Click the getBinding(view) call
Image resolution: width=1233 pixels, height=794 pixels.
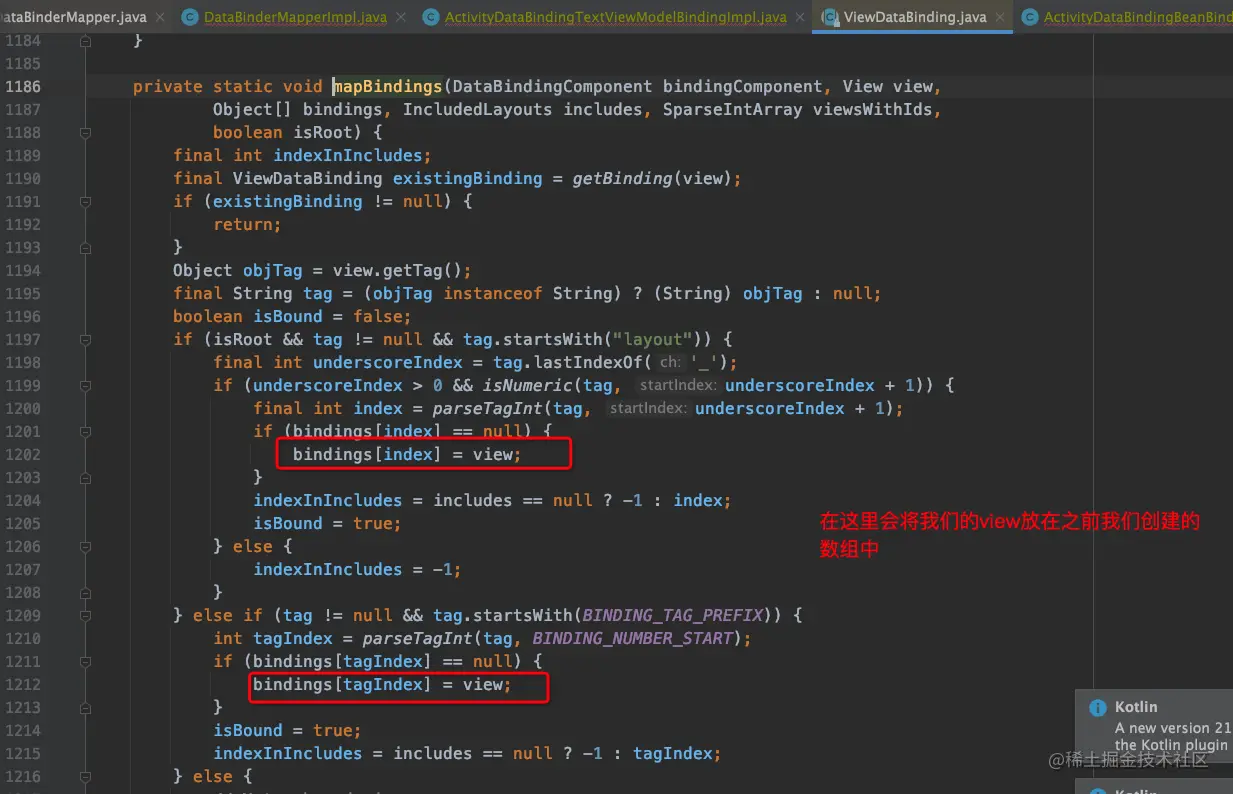tap(654, 178)
